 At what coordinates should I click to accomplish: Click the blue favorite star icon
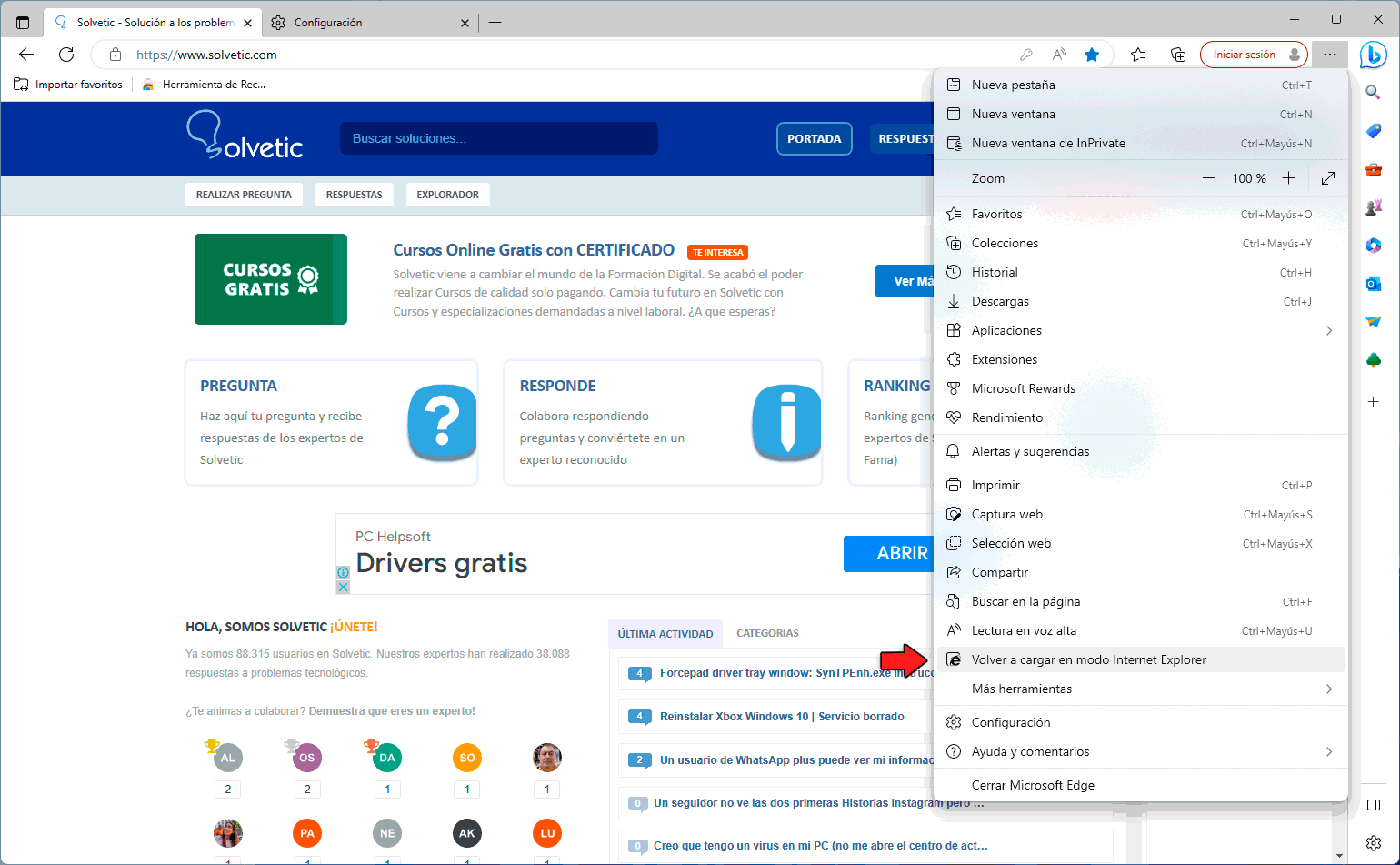(1092, 55)
